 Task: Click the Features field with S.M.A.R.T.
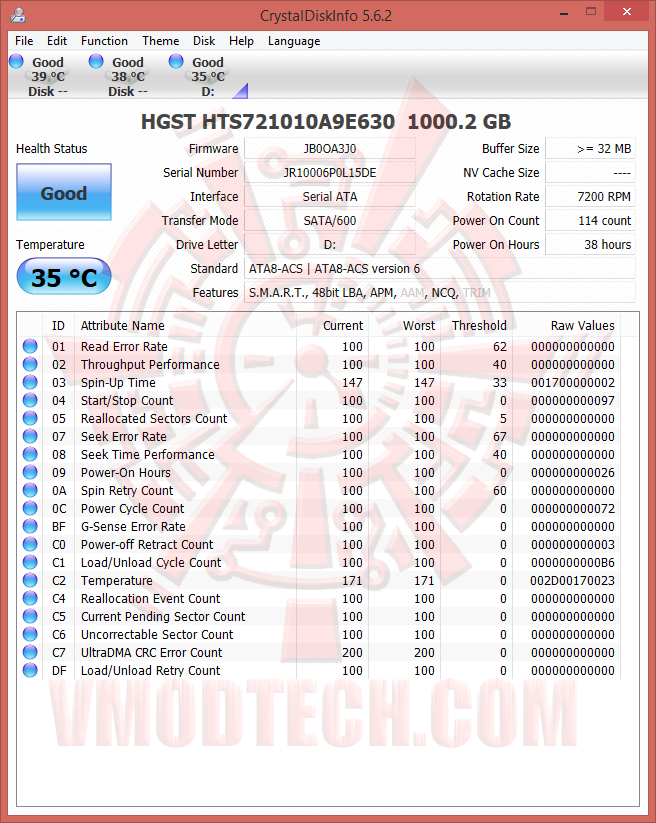[440, 292]
